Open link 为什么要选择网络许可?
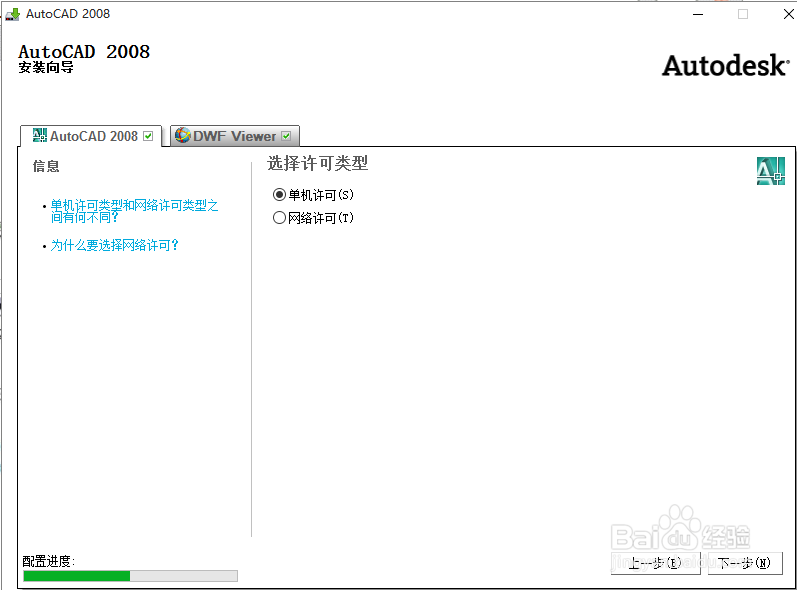This screenshot has height=590, width=797. pyautogui.click(x=114, y=245)
